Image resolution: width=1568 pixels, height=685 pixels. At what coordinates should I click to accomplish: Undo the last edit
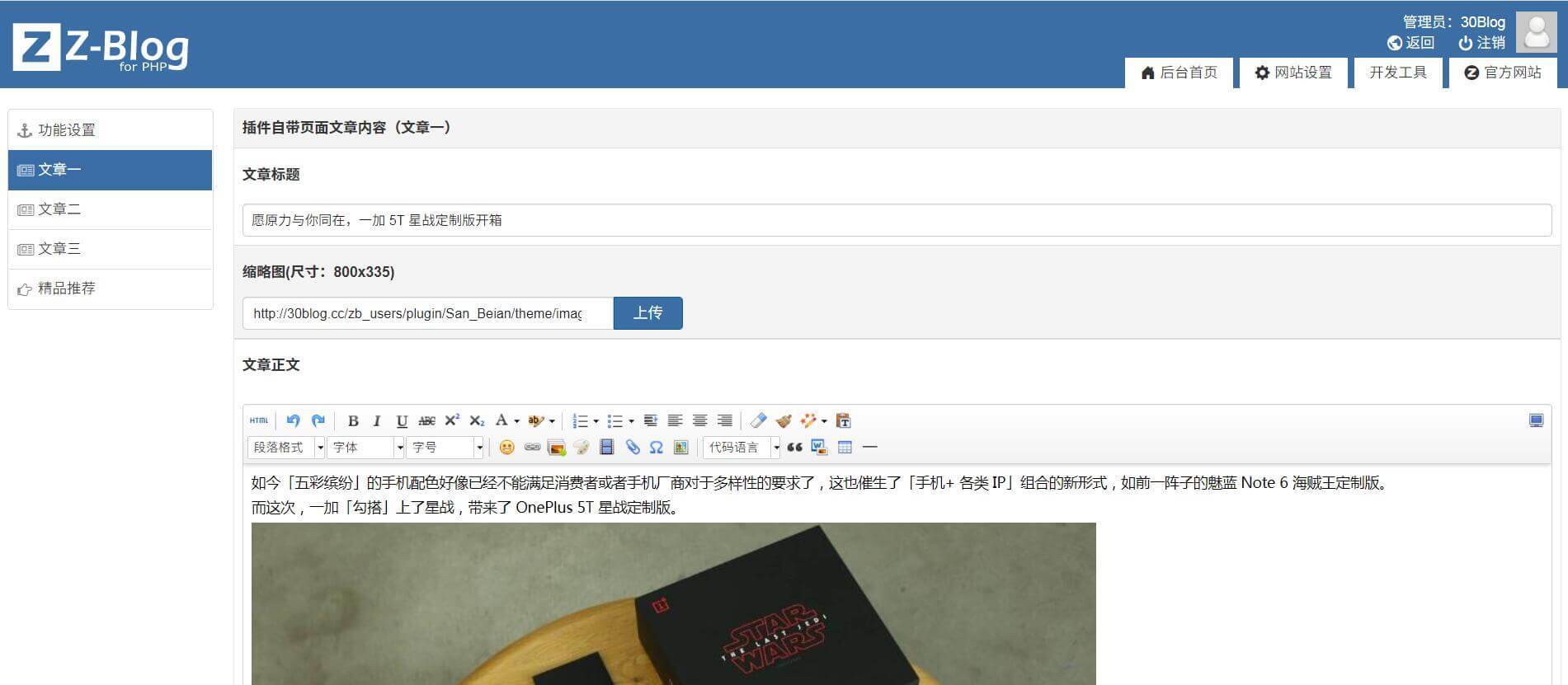pos(293,420)
